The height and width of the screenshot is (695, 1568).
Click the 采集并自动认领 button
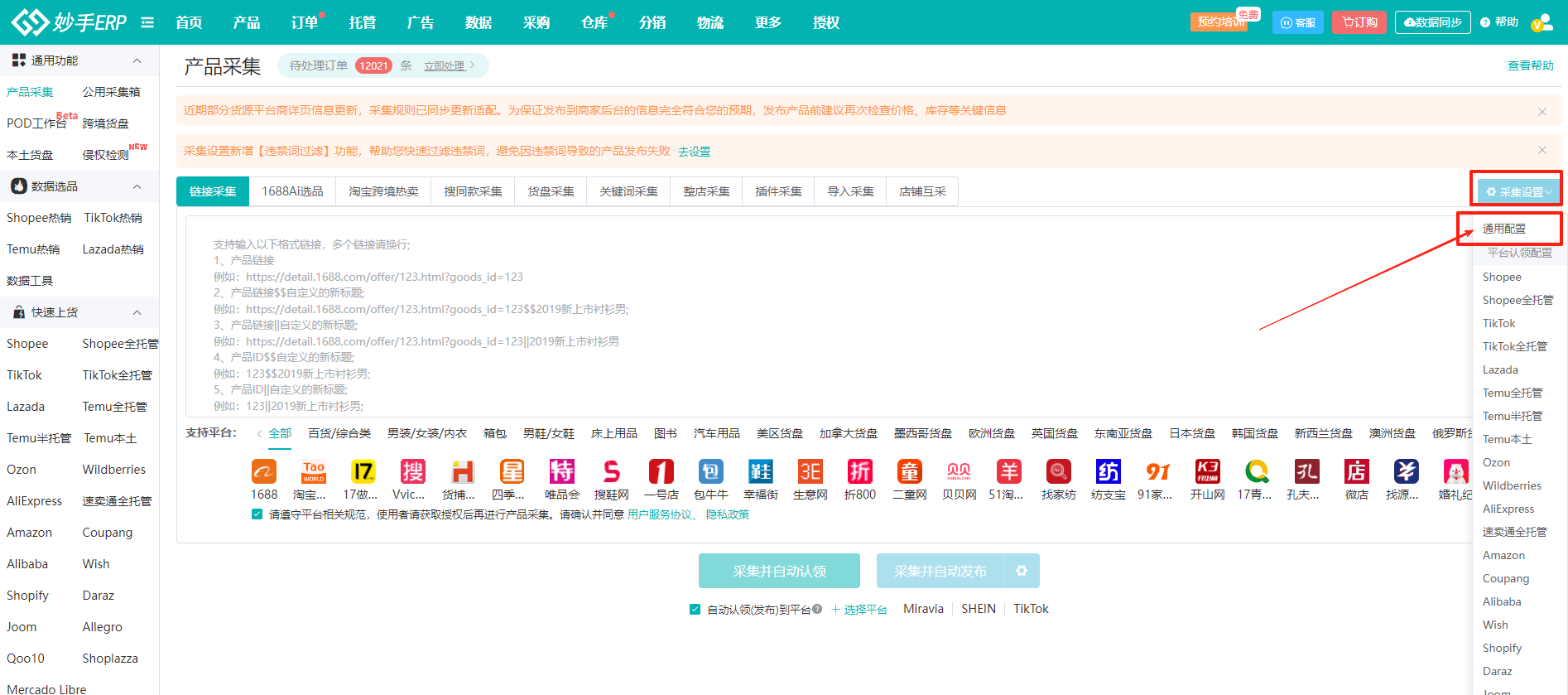point(779,571)
